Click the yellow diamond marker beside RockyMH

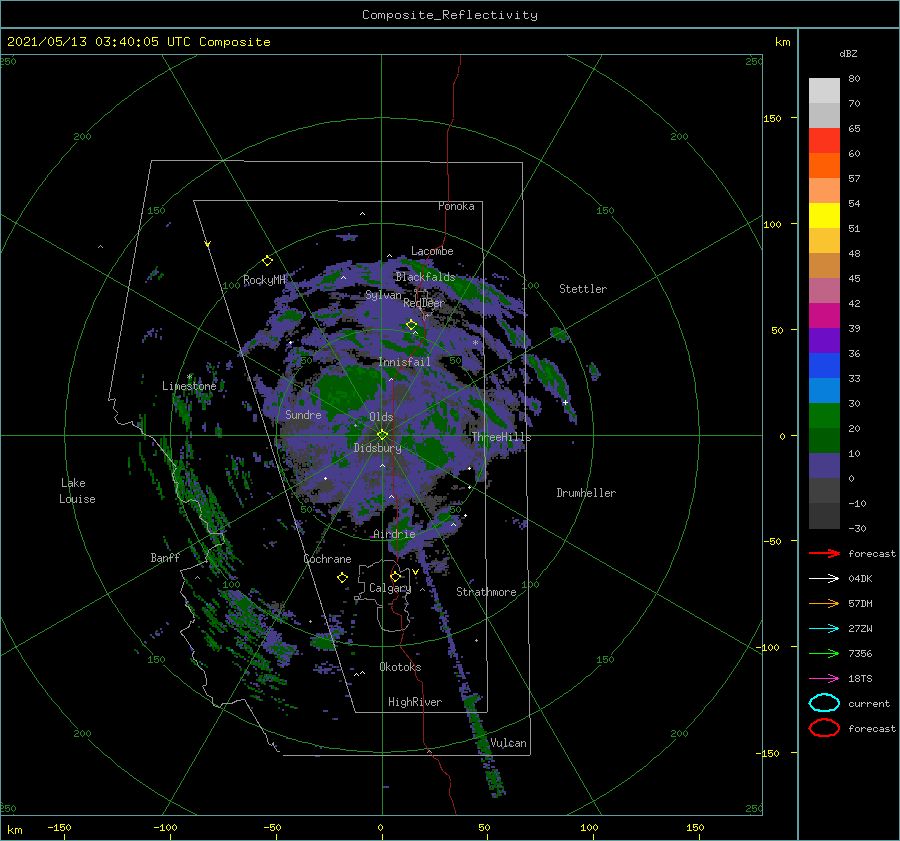pos(267,261)
